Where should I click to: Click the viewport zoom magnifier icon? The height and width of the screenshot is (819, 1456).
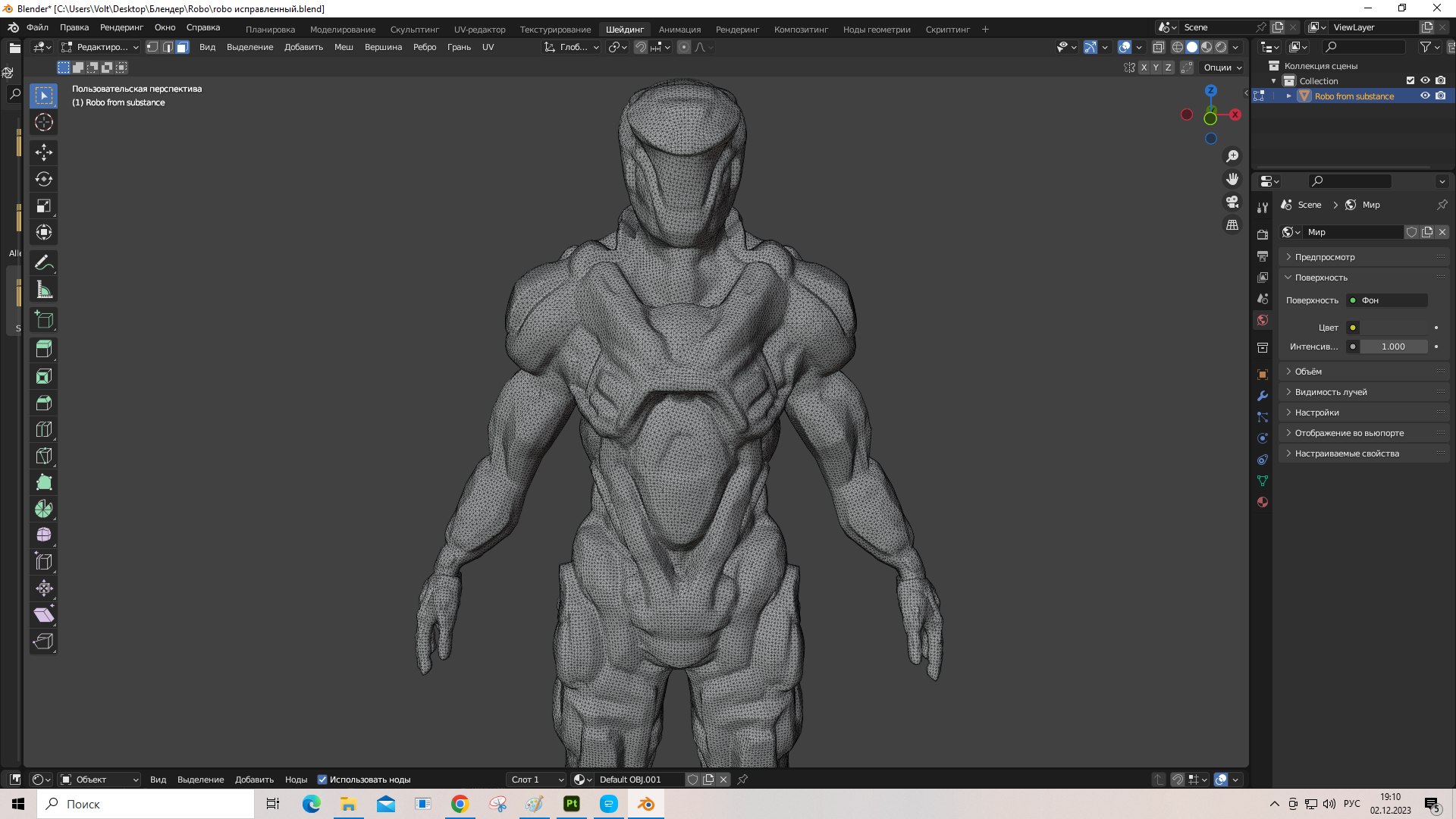tap(1232, 156)
